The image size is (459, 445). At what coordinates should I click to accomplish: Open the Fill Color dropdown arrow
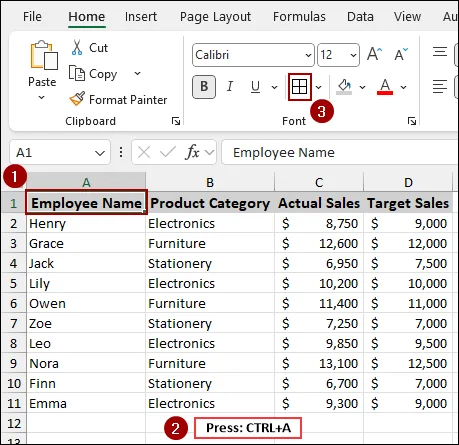tap(362, 87)
